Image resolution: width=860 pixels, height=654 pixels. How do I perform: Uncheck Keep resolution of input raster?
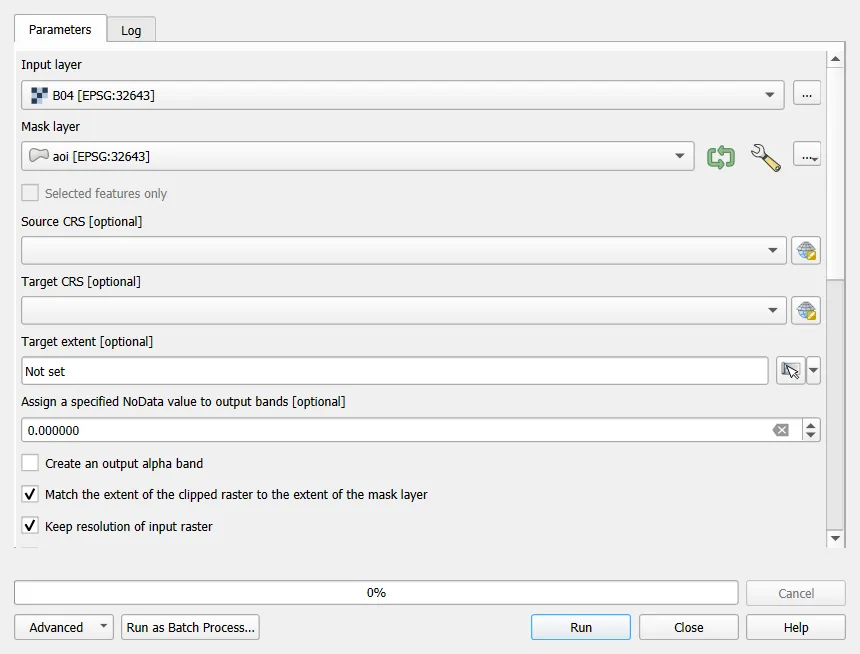(30, 526)
